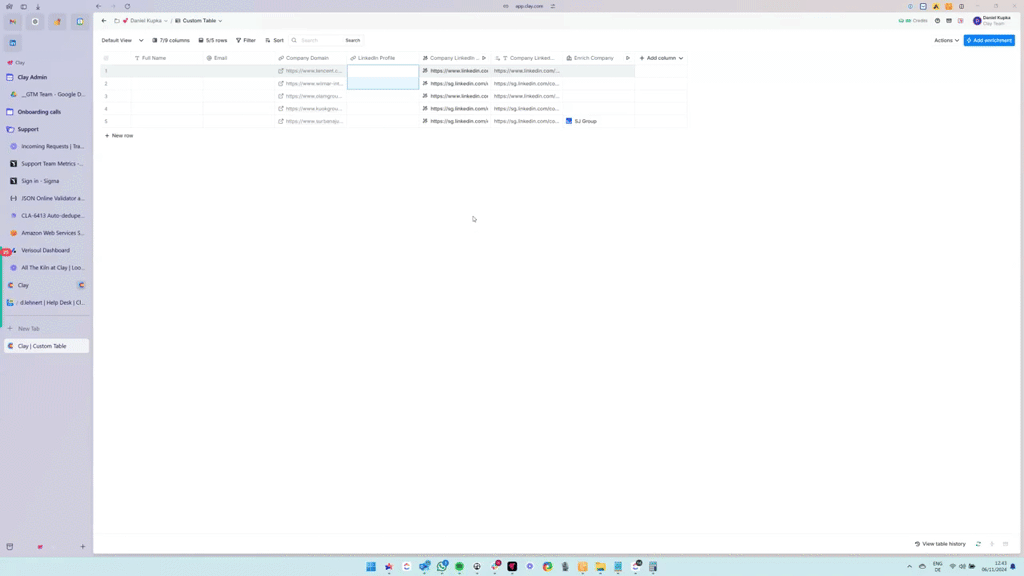1024x576 pixels.
Task: Open the 7/9 columns visibility menu
Action: 171,41
